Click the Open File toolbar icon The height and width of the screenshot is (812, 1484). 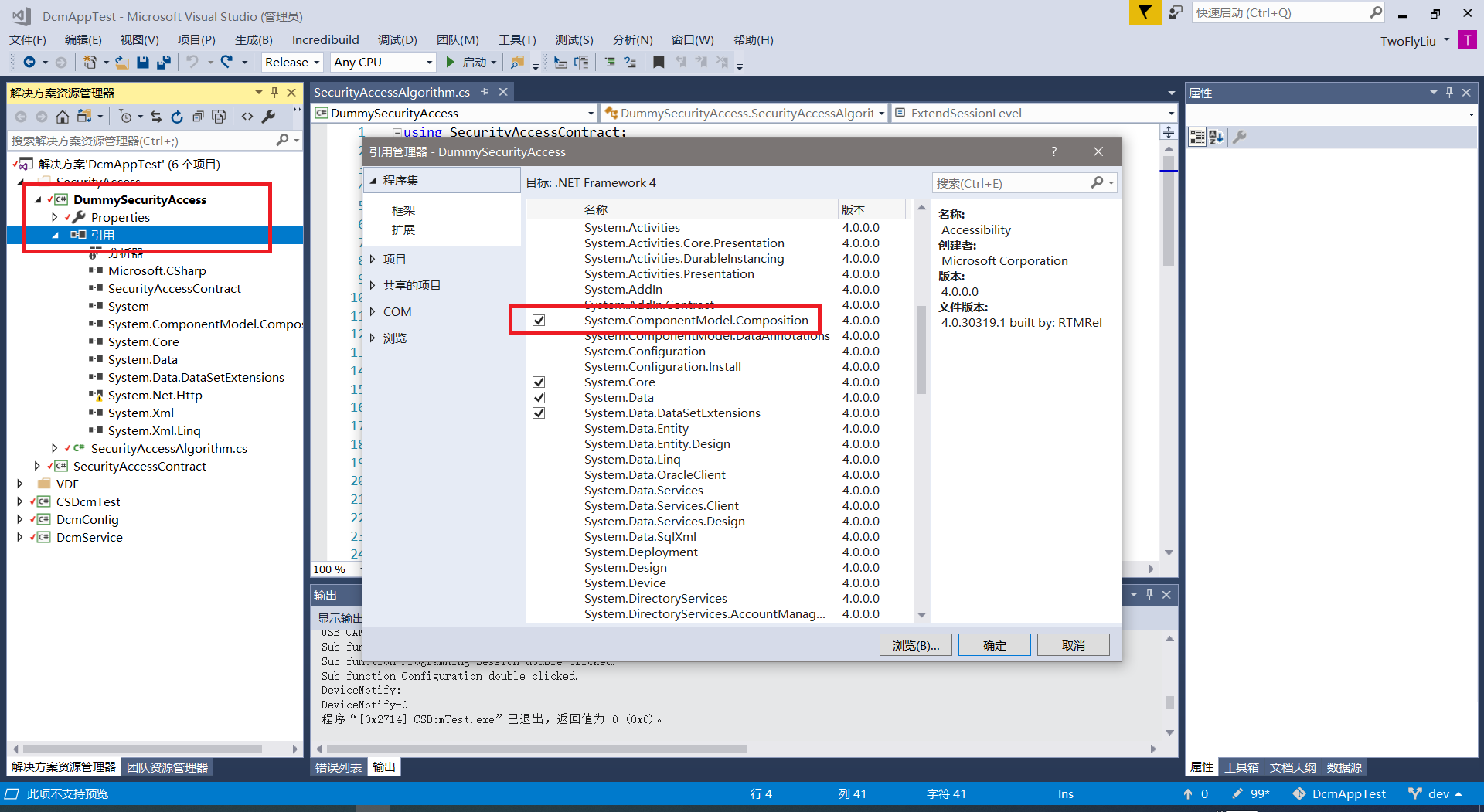[x=122, y=62]
